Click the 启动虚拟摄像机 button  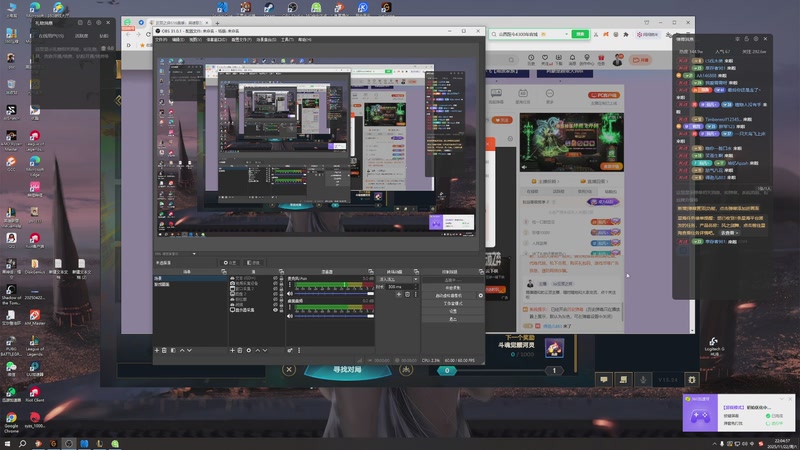449,295
